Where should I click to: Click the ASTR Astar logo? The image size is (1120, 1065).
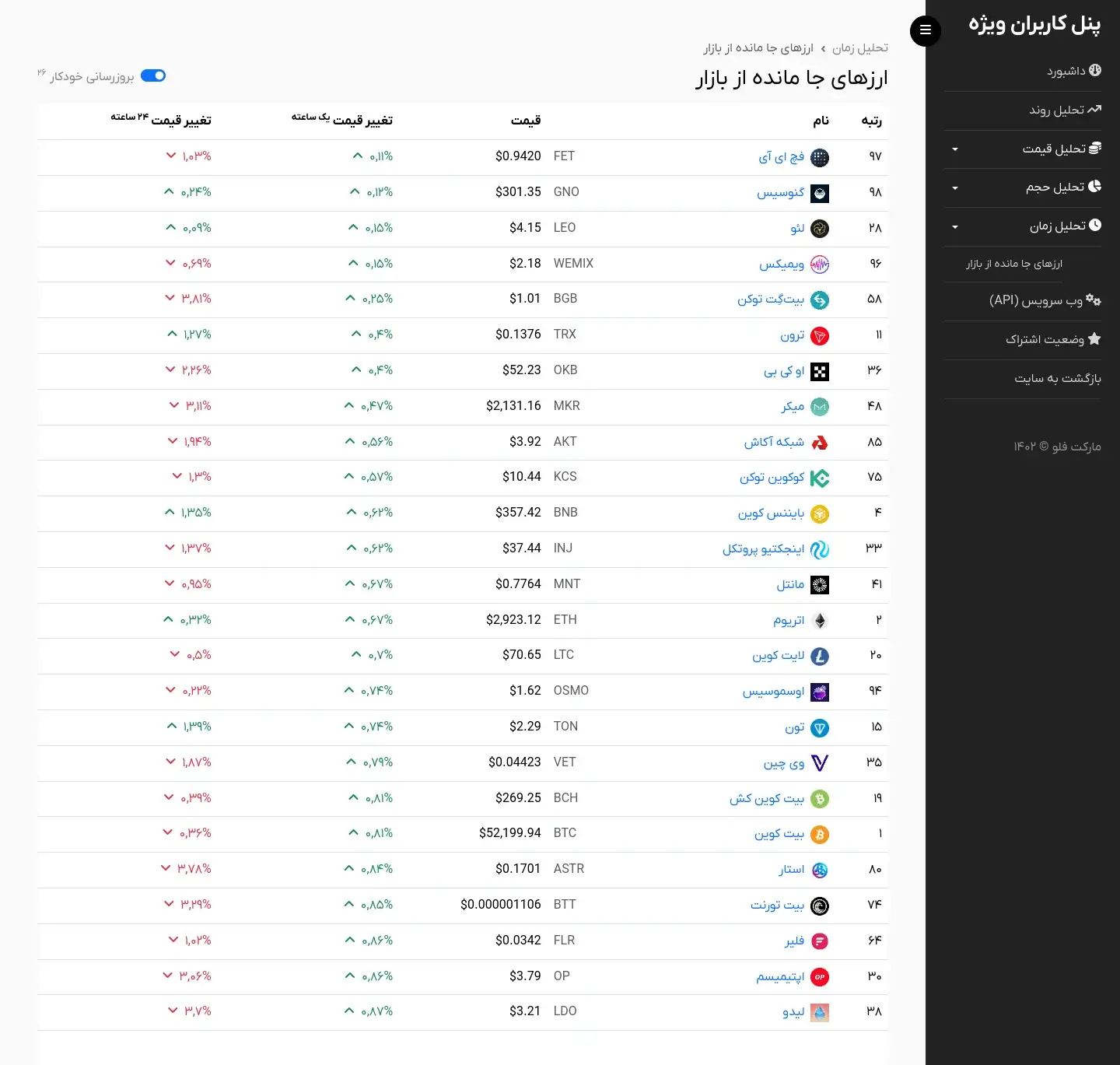[x=820, y=871]
